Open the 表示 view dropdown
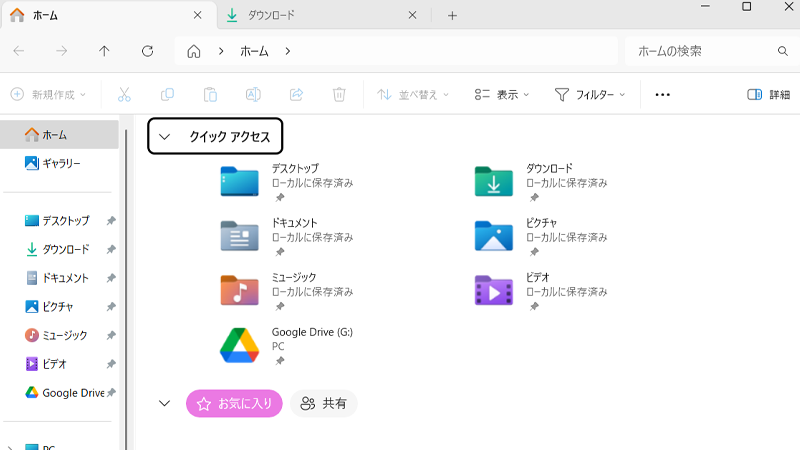The image size is (800, 450). pos(502,94)
